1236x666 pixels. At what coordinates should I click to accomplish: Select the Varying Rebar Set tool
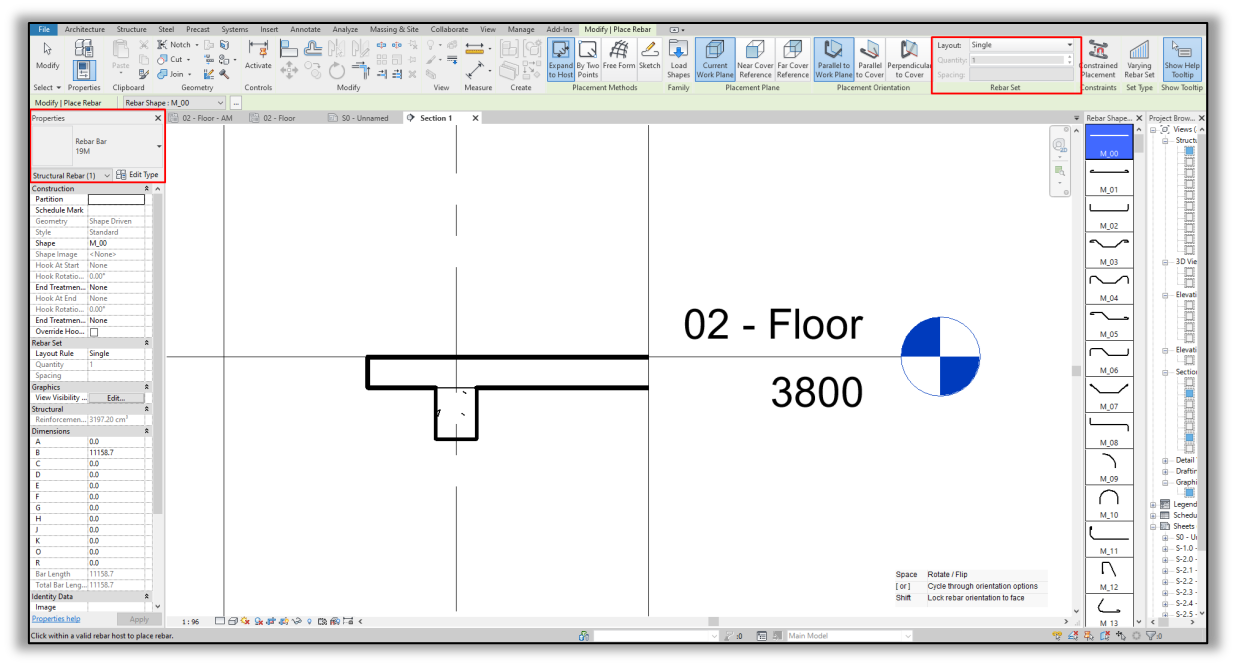tap(1139, 60)
